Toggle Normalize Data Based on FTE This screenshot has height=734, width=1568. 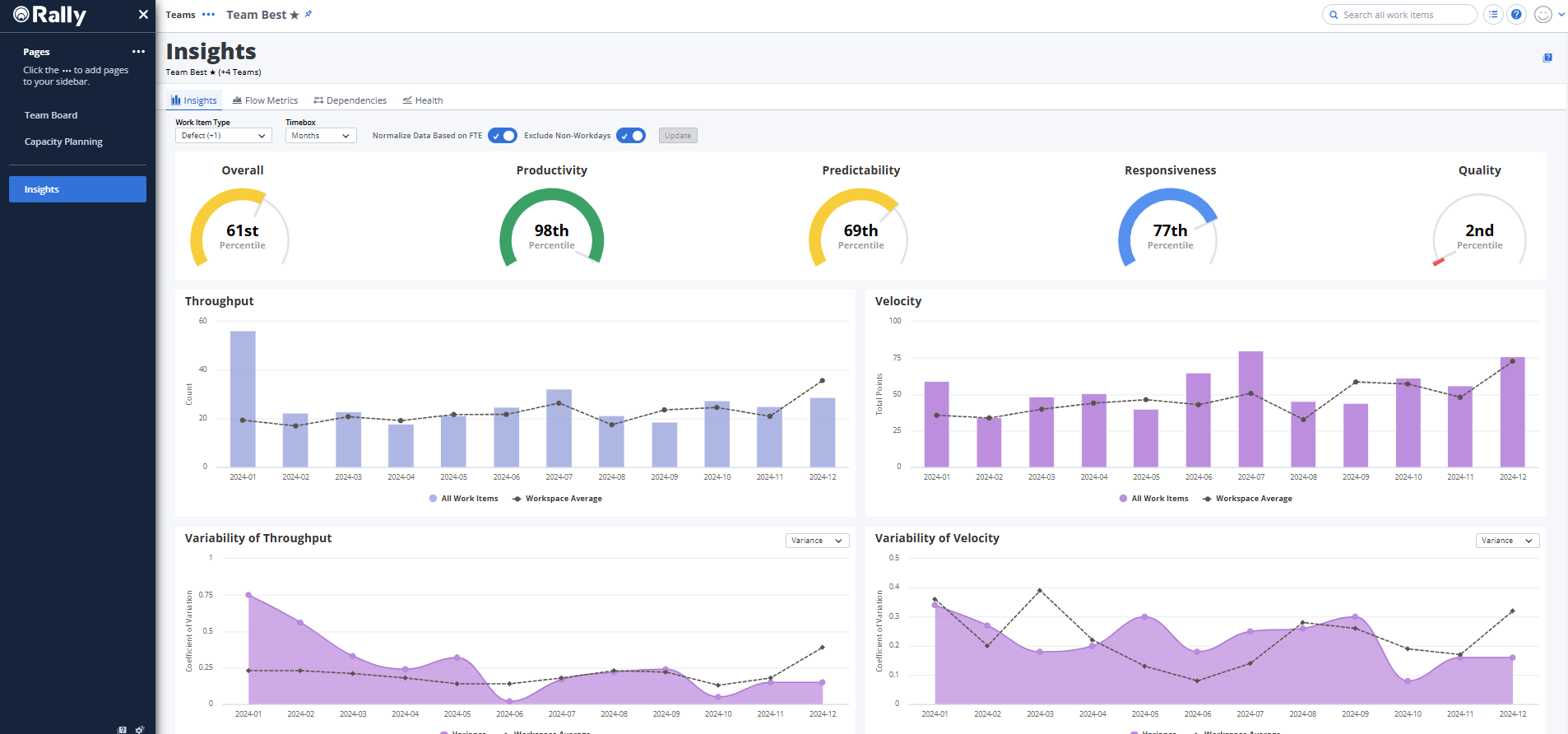[x=503, y=136]
